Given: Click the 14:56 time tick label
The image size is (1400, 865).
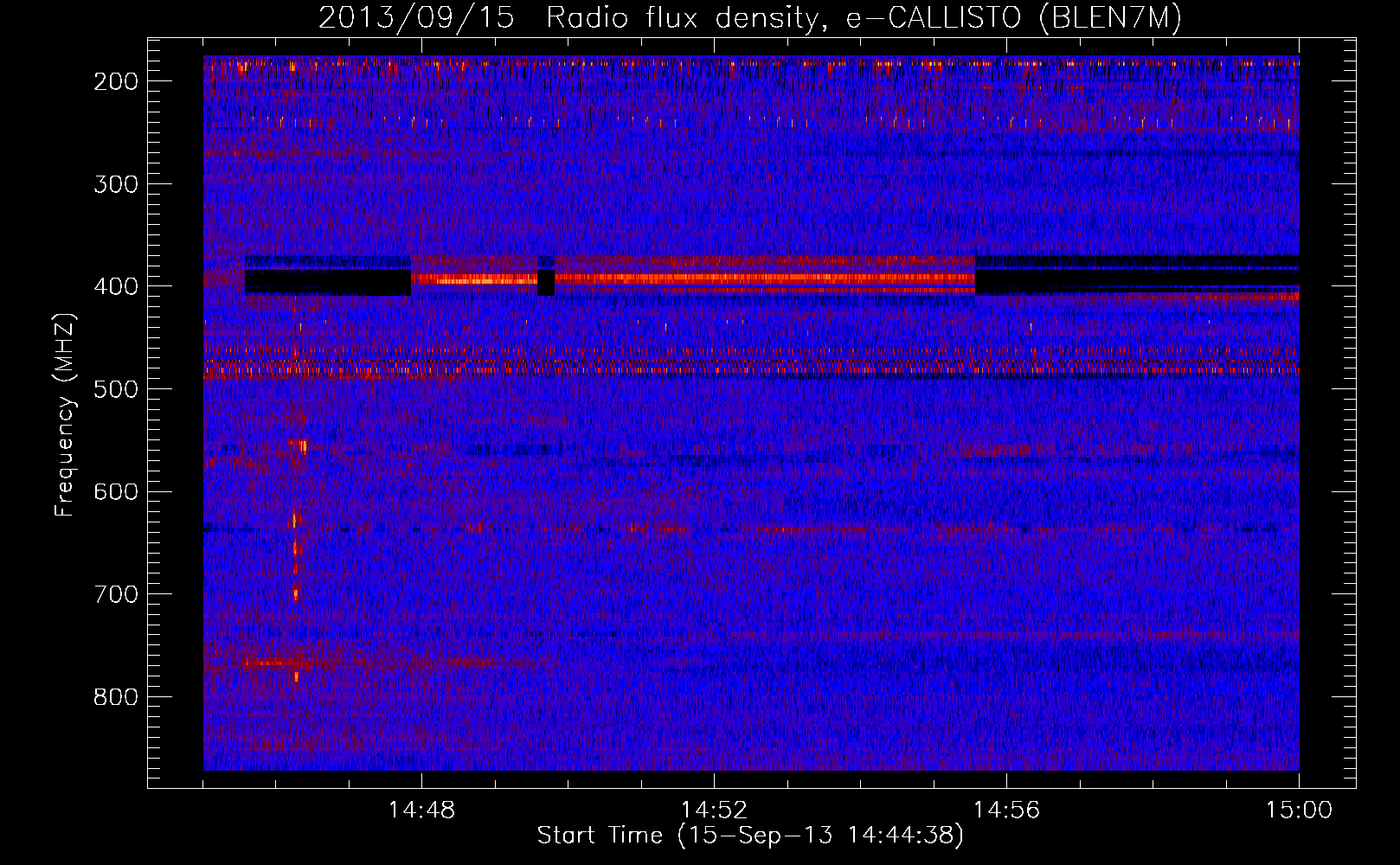Looking at the screenshot, I should 1006,811.
